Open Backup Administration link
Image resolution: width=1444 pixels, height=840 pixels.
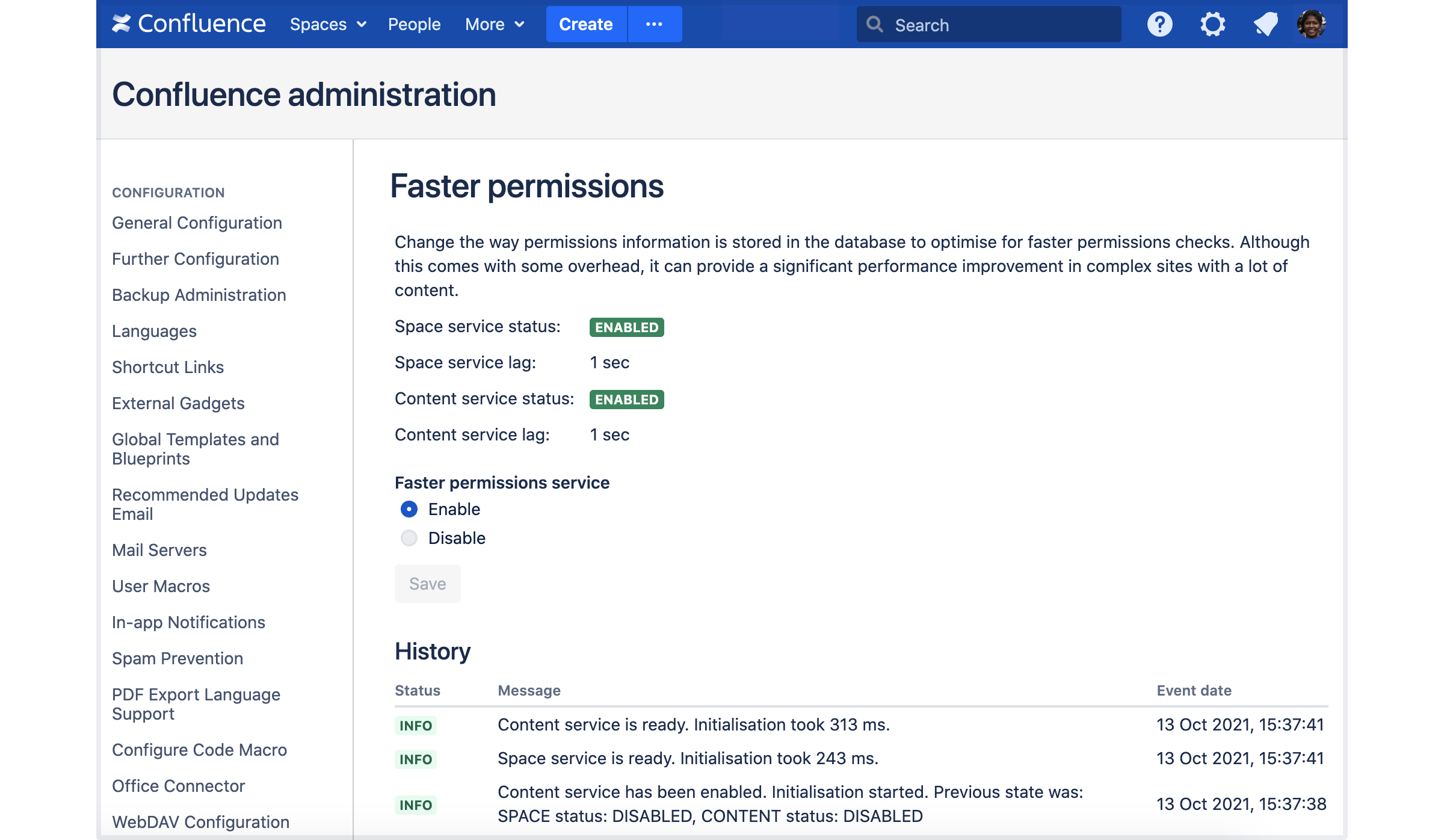pyautogui.click(x=199, y=295)
